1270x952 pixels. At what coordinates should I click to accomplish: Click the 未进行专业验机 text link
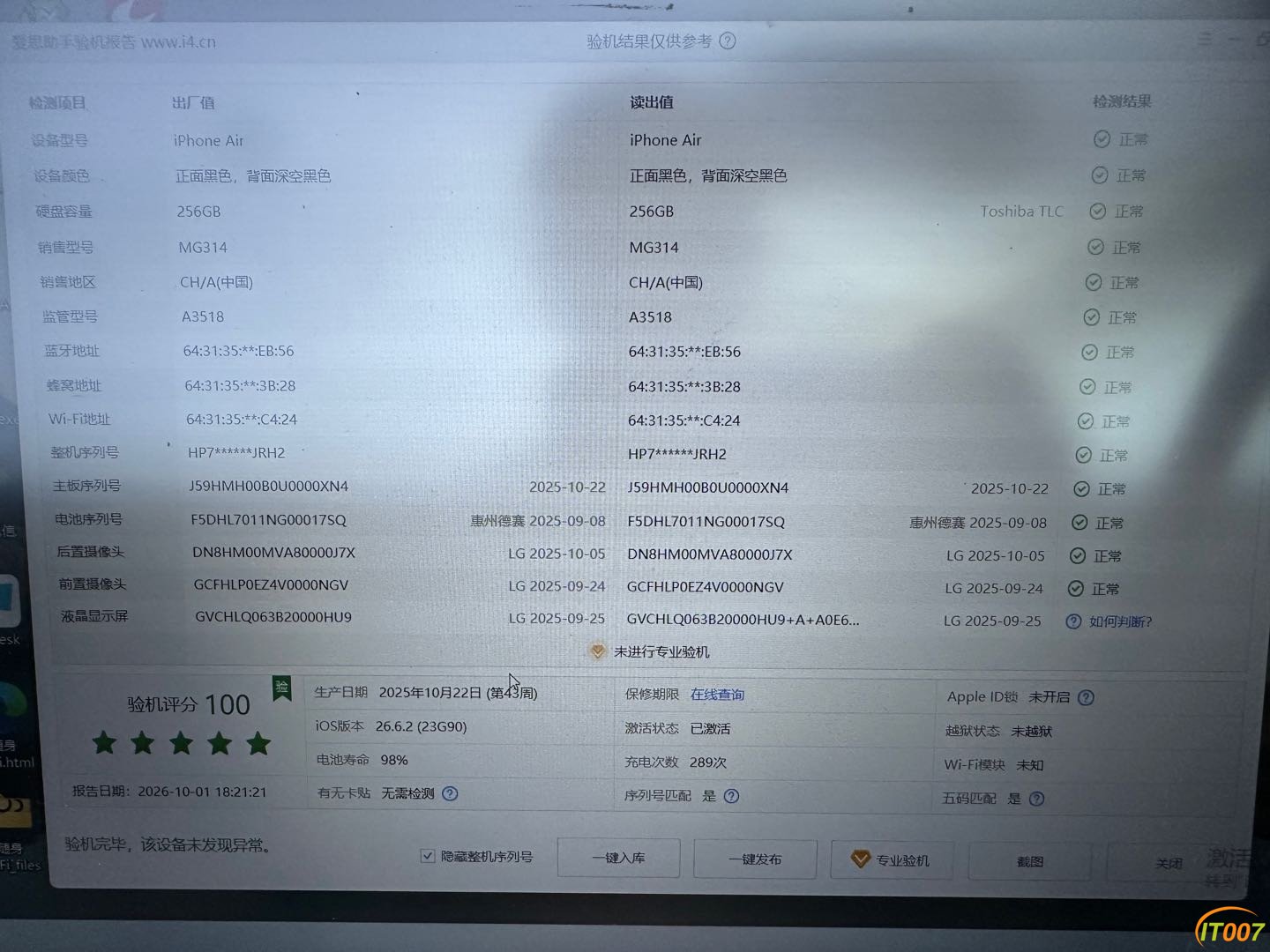(661, 651)
